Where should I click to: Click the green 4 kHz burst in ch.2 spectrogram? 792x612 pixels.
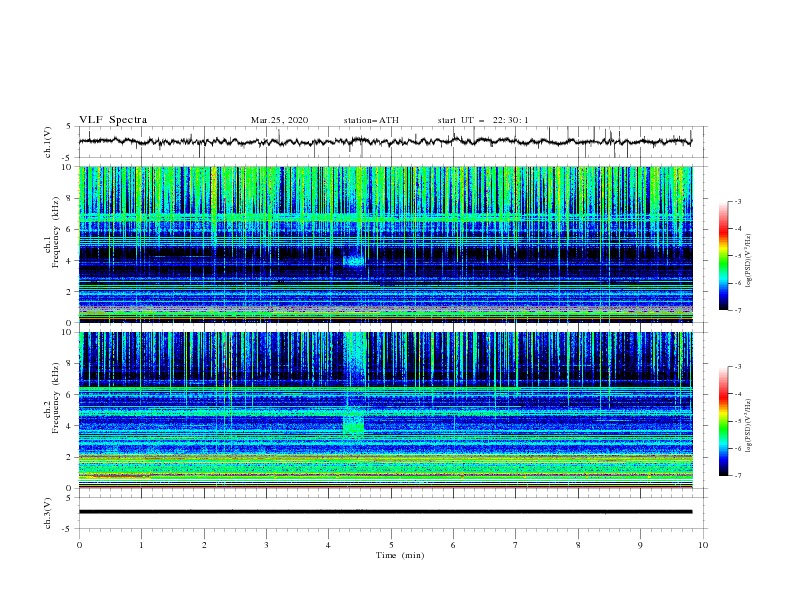(x=354, y=424)
